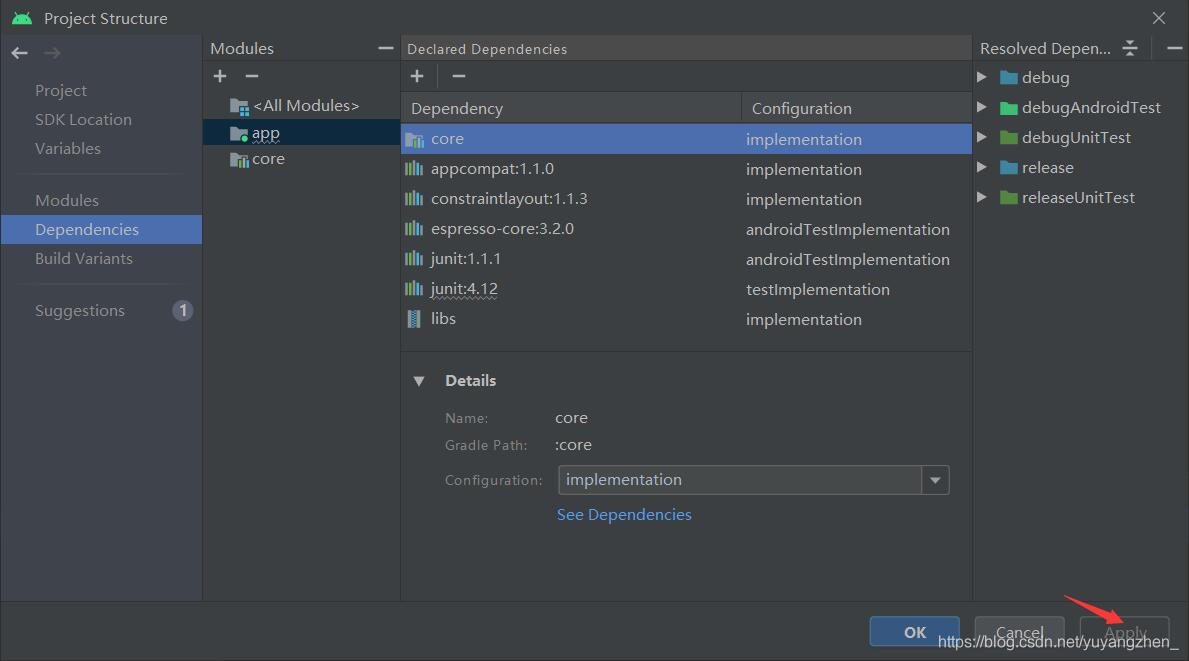
Task: Click the Apply button
Action: [x=1125, y=631]
